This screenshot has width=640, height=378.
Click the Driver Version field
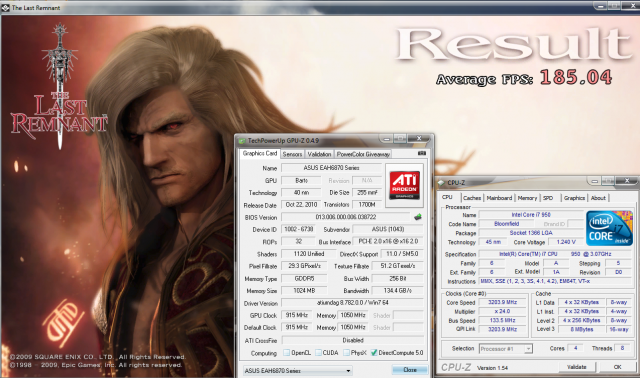coord(352,303)
